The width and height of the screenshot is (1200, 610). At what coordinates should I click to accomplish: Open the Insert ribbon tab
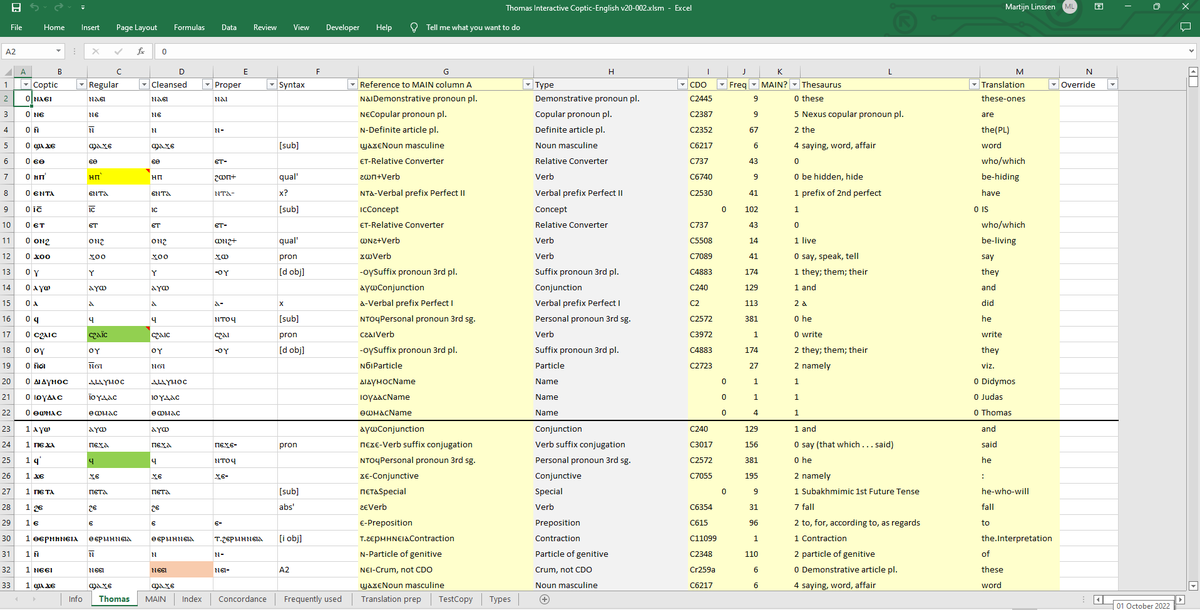[x=90, y=27]
